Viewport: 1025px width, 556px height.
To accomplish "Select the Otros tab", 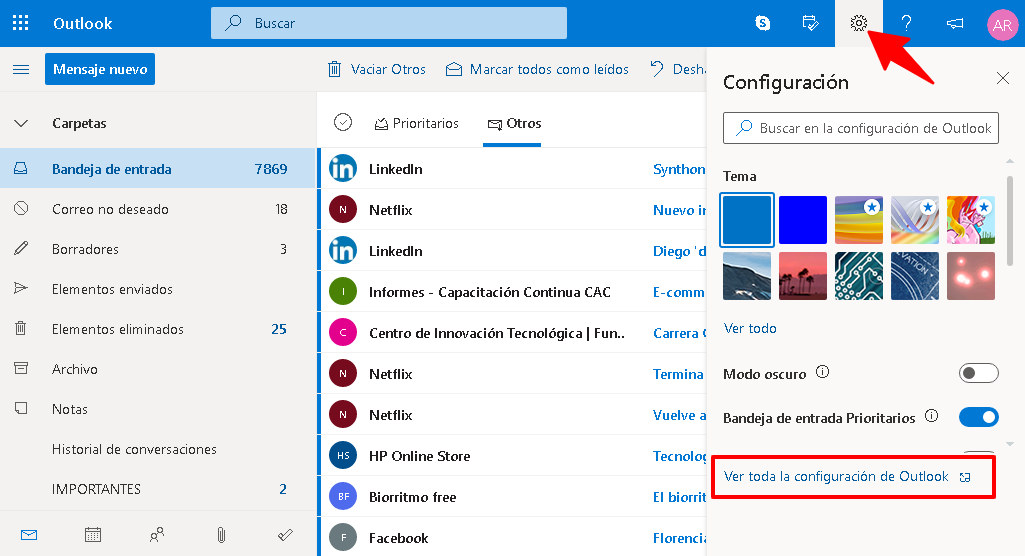I will coord(514,123).
